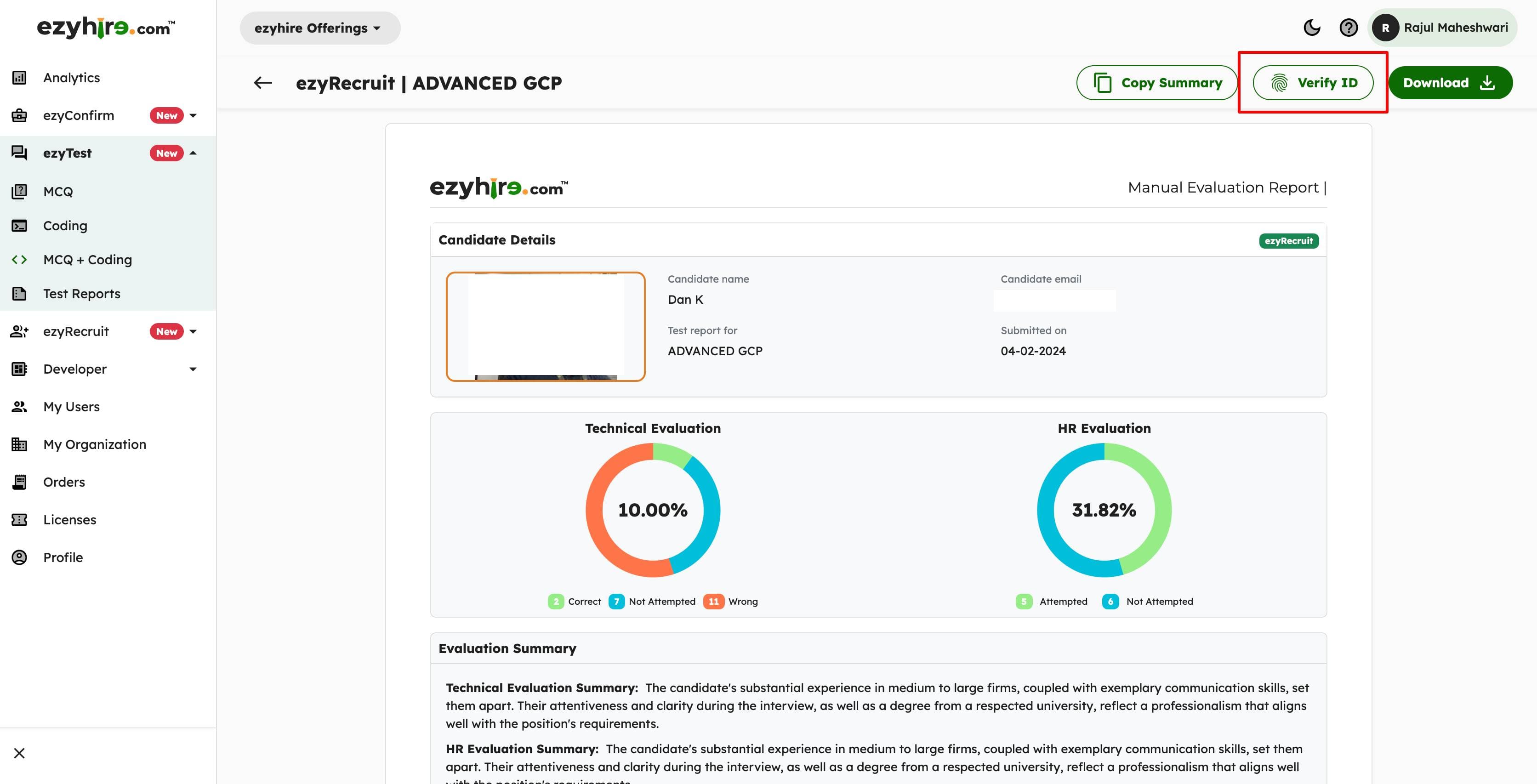Go back using the left arrow
Screen dimensions: 1537x784
point(263,83)
